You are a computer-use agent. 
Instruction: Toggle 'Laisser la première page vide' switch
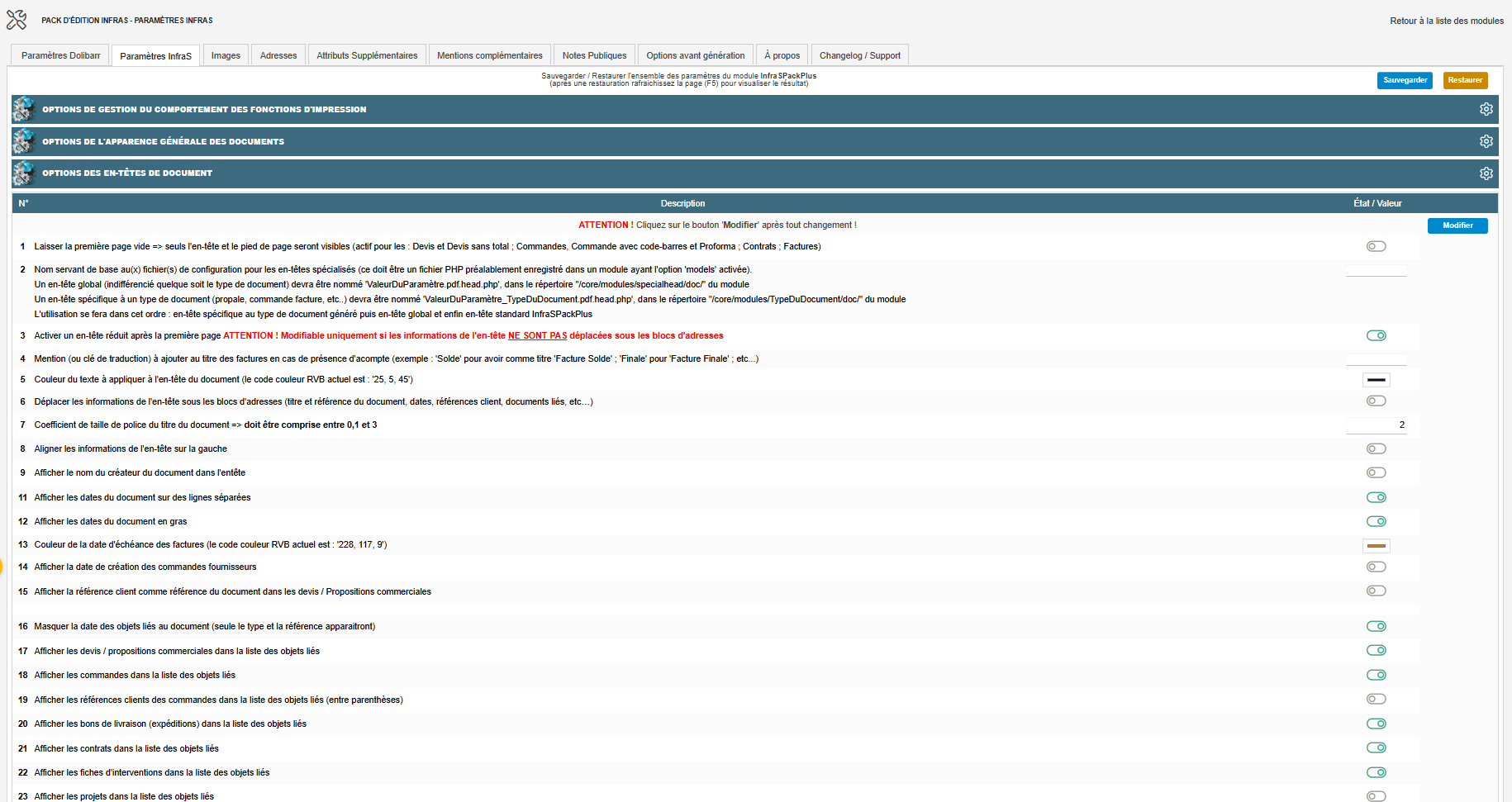pos(1376,246)
